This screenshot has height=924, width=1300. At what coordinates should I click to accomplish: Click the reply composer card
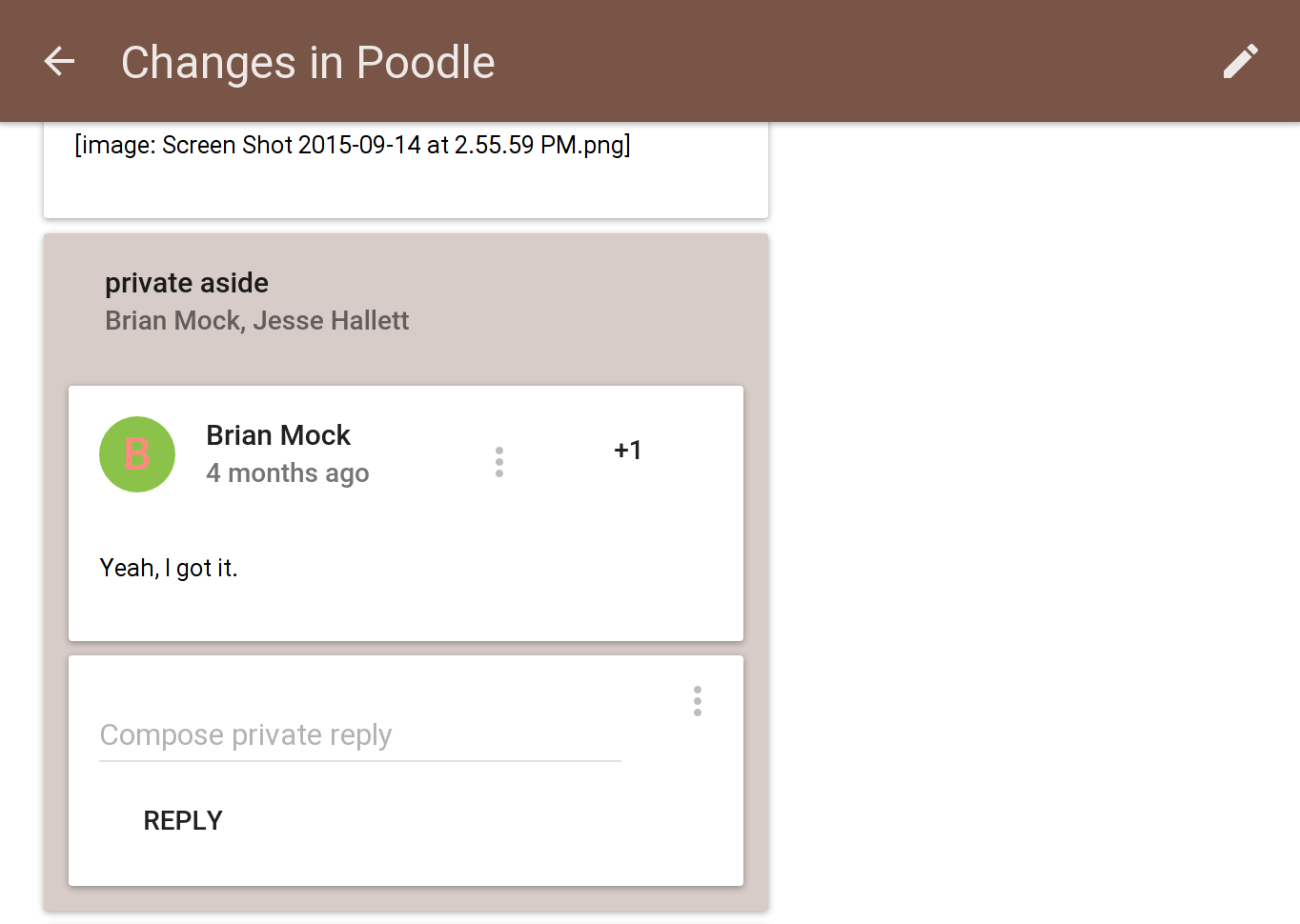point(406,771)
